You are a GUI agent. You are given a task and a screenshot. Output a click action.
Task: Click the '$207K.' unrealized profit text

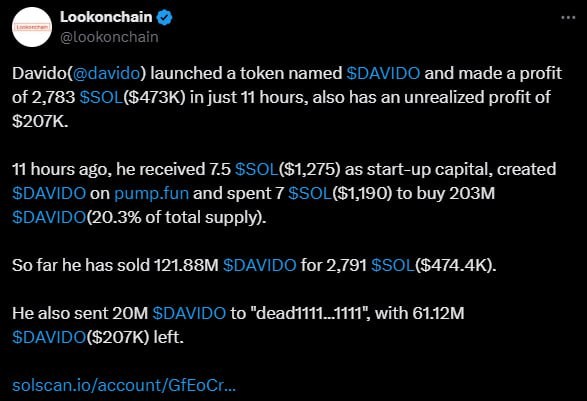click(x=40, y=121)
